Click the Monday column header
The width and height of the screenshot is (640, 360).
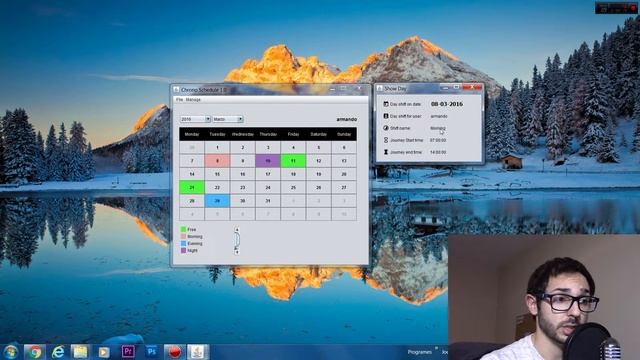click(x=192, y=134)
